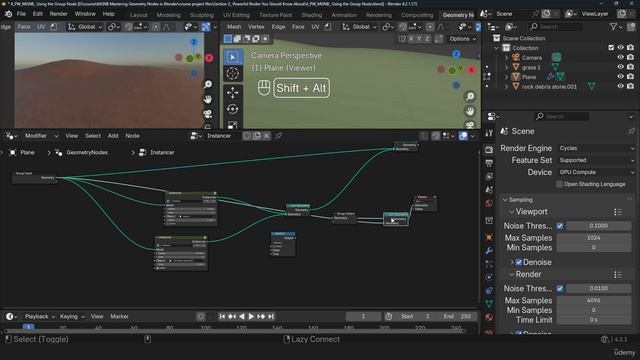Click the Blender logo menu icon

8,14
